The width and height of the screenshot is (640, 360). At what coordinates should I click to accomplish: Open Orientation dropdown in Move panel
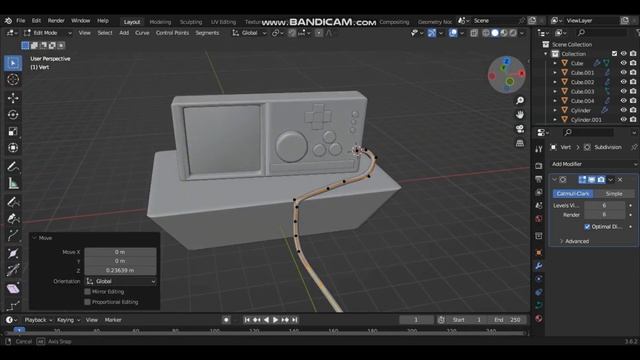pos(120,281)
